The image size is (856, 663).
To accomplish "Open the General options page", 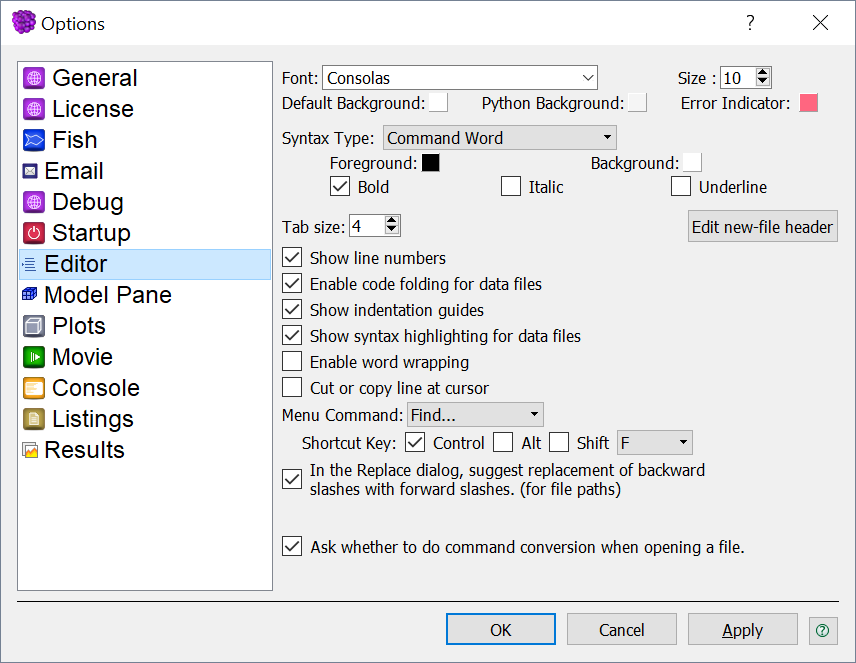I will (x=145, y=78).
